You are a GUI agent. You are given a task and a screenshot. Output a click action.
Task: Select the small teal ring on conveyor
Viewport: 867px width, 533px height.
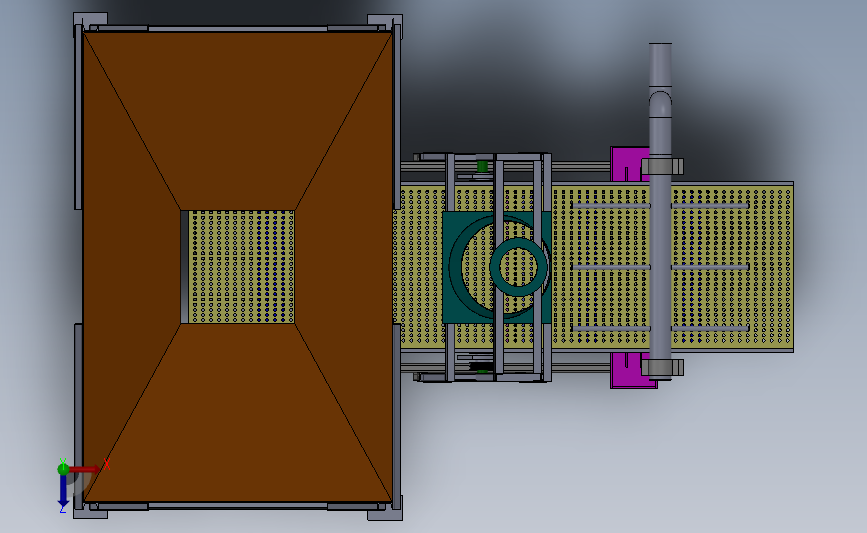tap(519, 266)
